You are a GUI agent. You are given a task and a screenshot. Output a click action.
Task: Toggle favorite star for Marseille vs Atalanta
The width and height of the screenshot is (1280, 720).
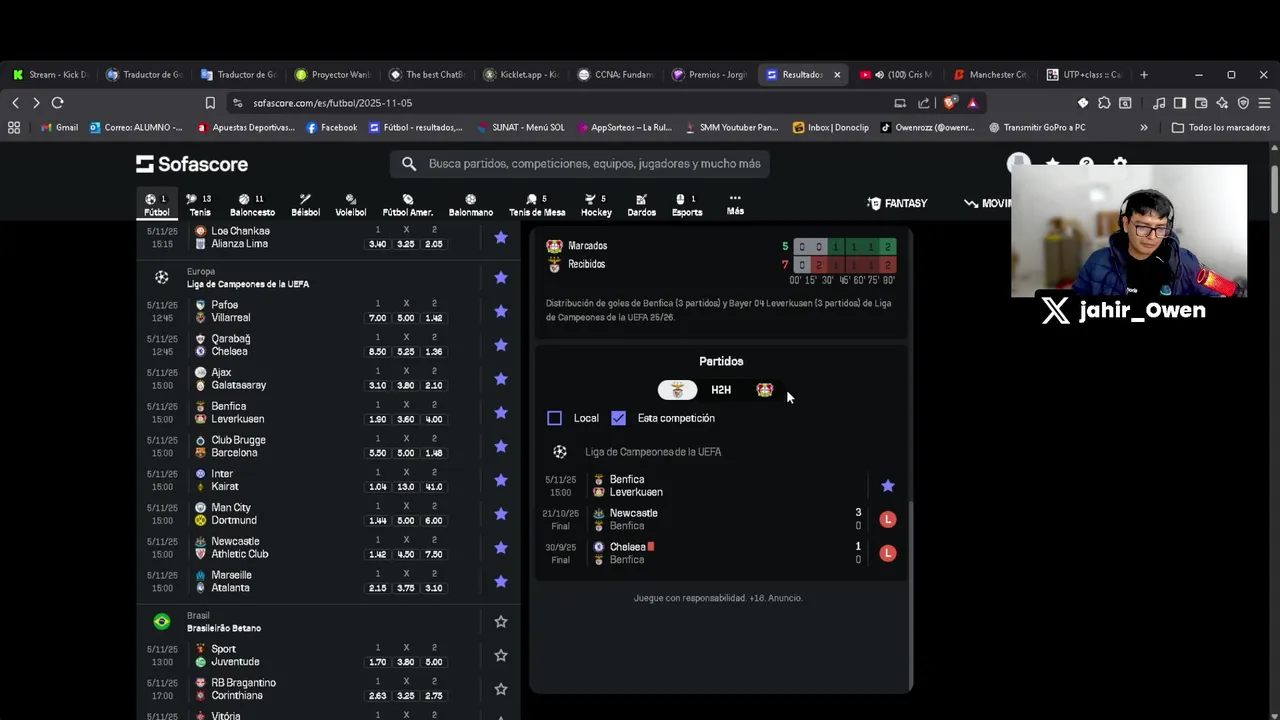pyautogui.click(x=501, y=581)
